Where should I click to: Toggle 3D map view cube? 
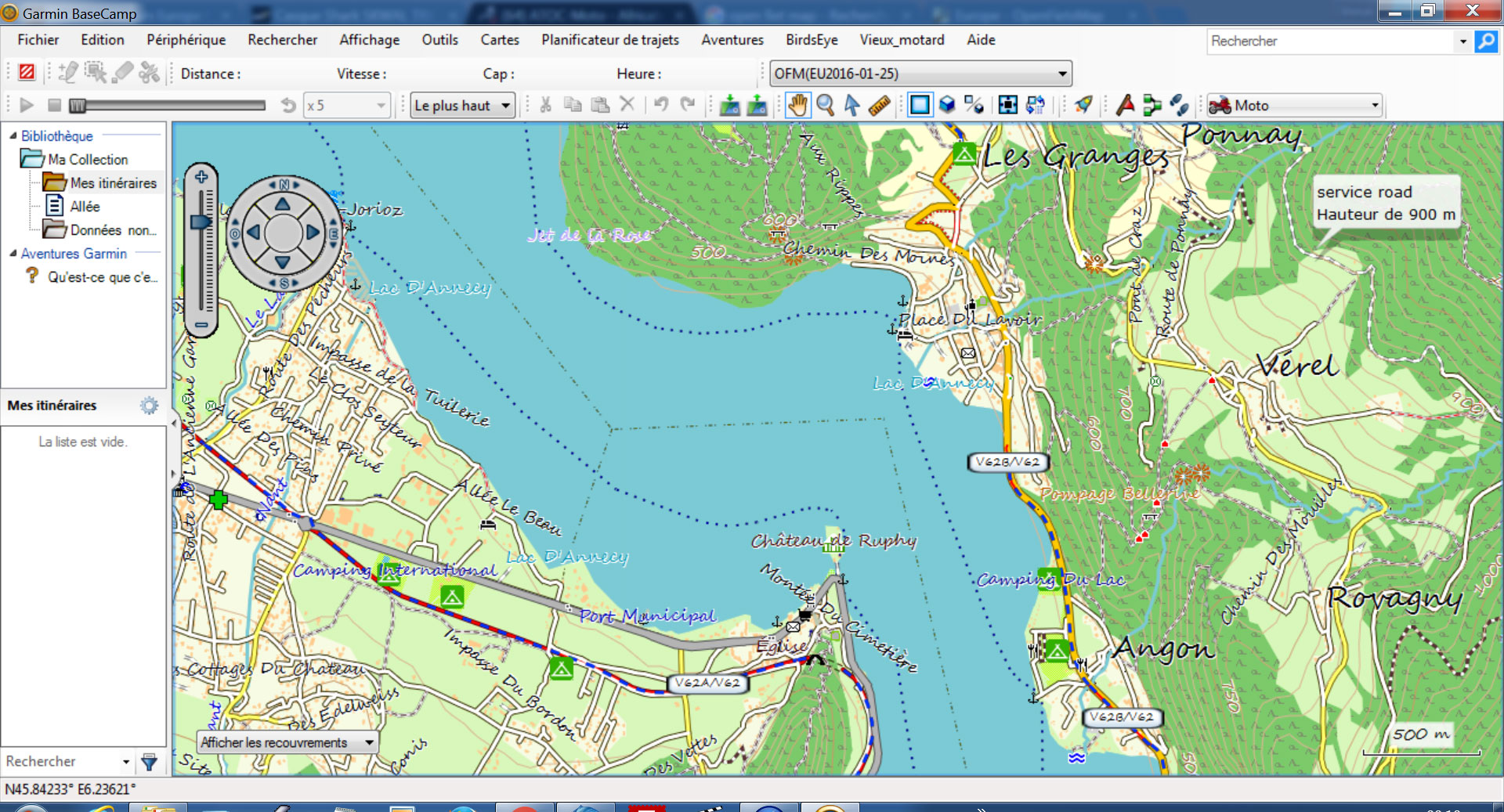[947, 105]
